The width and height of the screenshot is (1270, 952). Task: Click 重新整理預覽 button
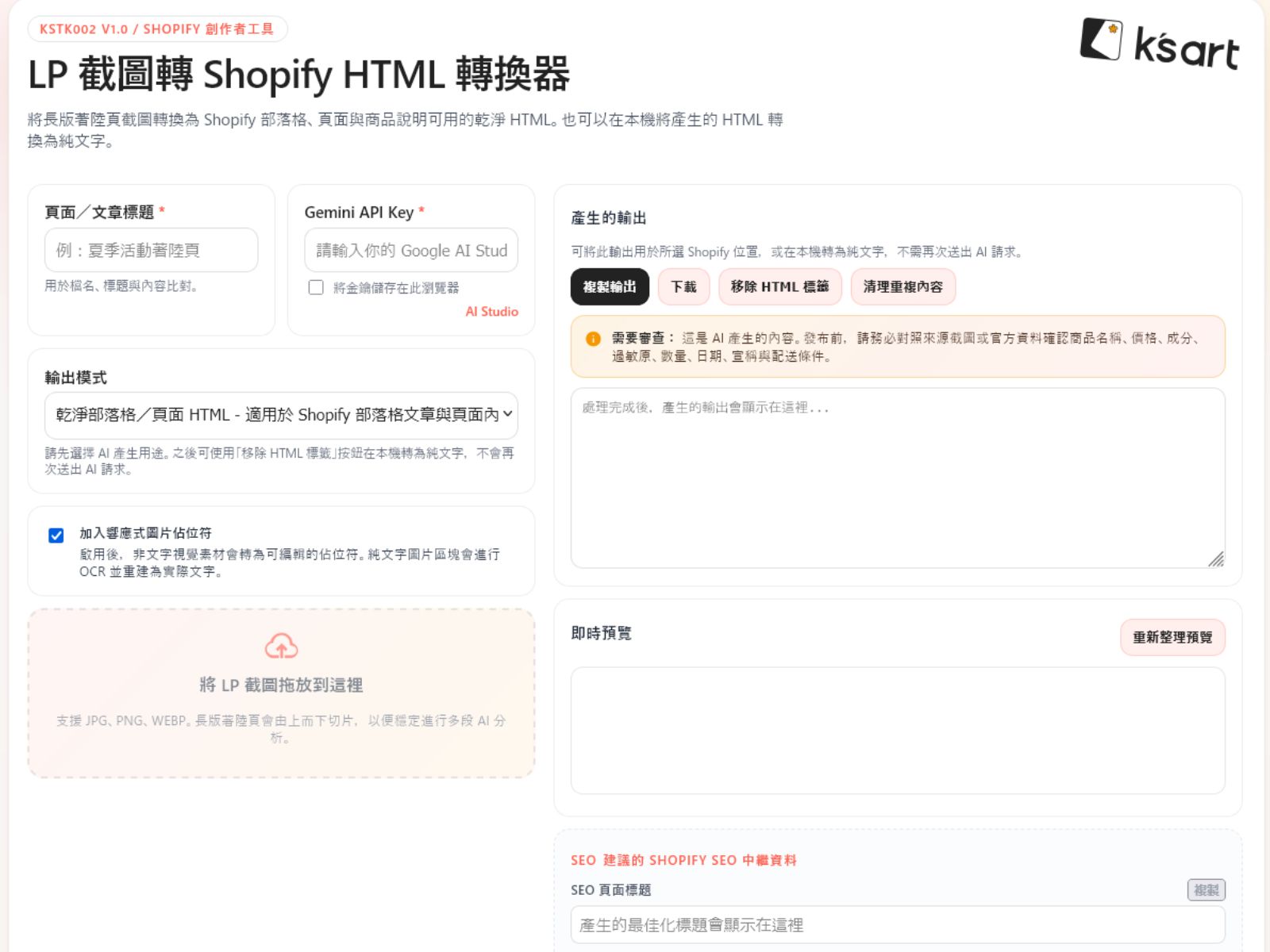coord(1172,637)
